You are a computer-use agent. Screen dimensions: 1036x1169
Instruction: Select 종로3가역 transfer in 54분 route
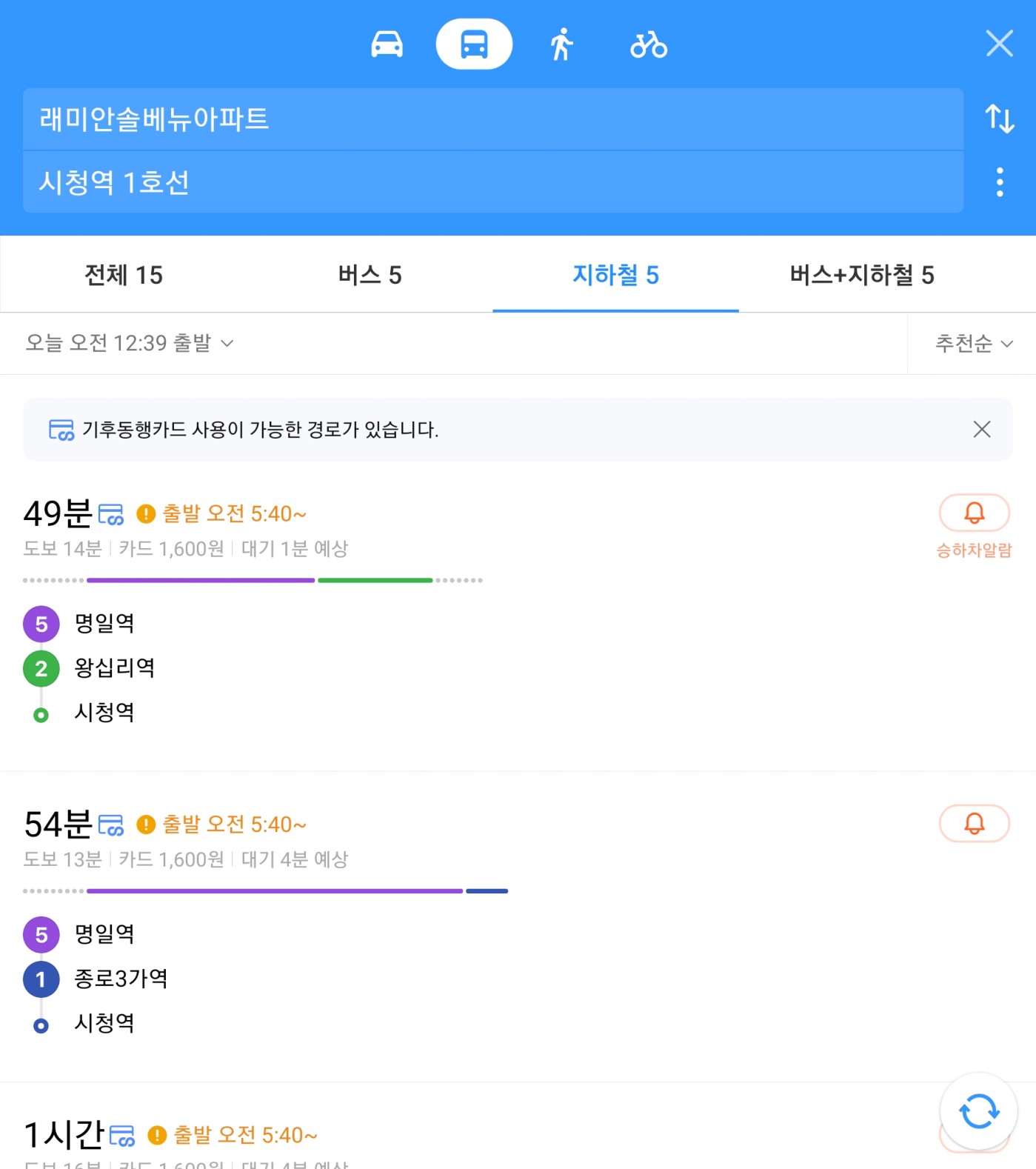click(x=121, y=979)
